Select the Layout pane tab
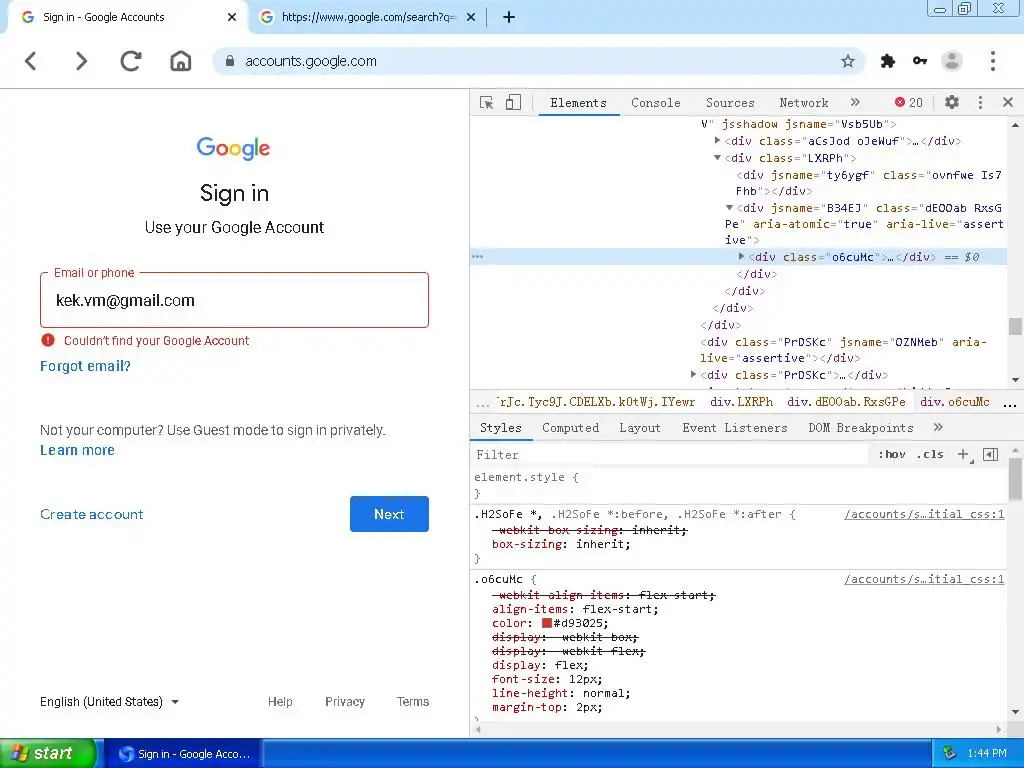 [640, 428]
